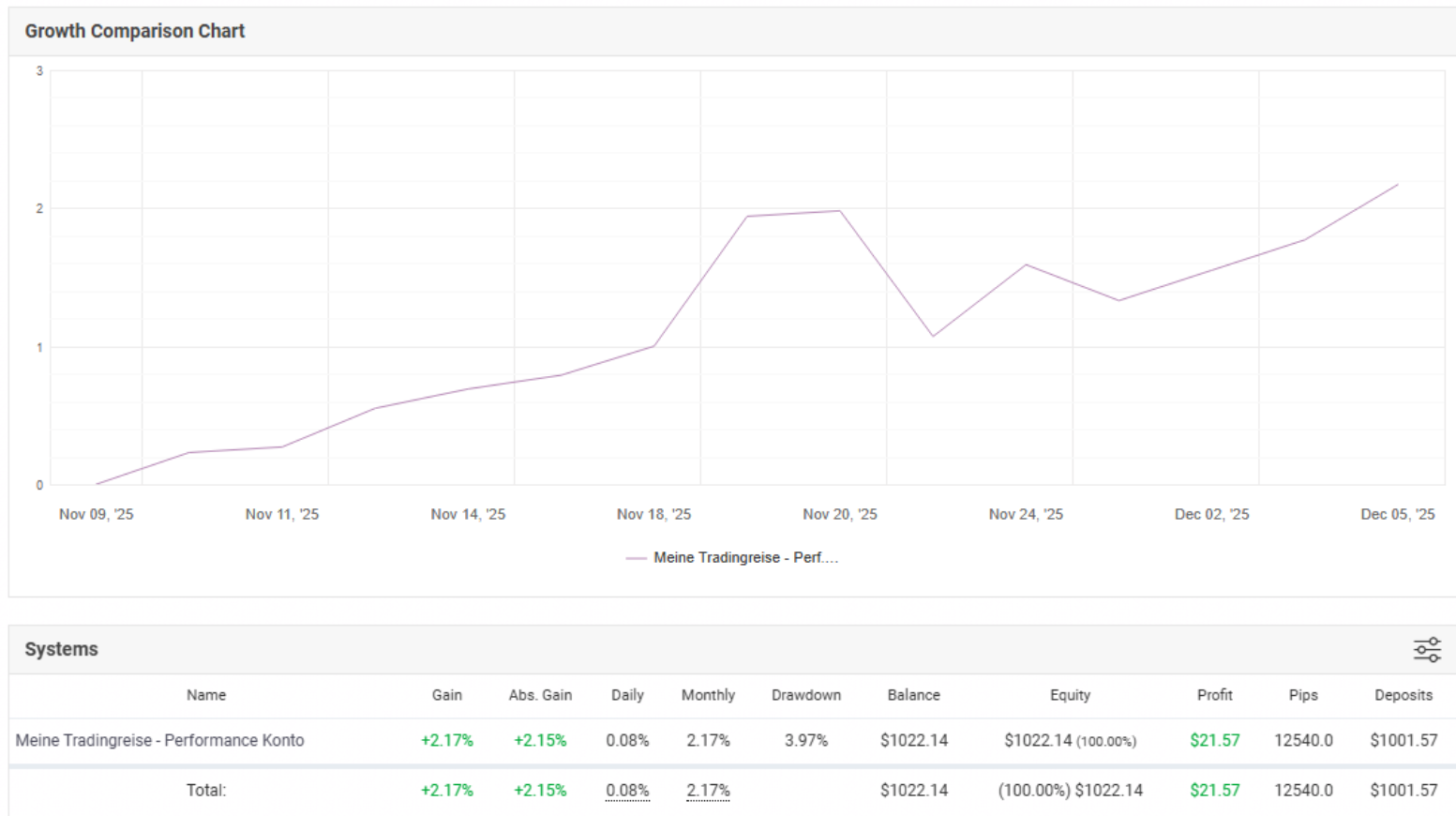
Task: Click the chart peak point at Dec 05
Action: pyautogui.click(x=1397, y=185)
